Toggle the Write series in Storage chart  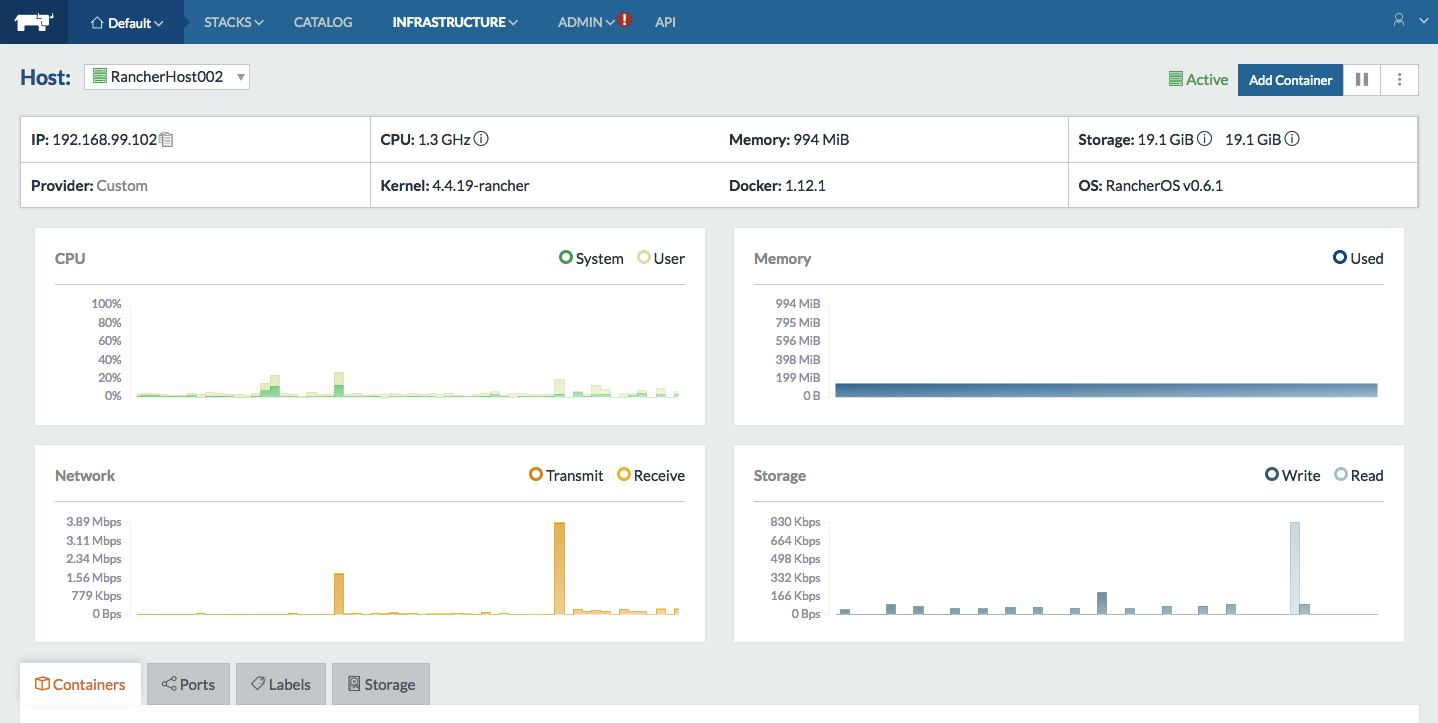tap(1293, 475)
